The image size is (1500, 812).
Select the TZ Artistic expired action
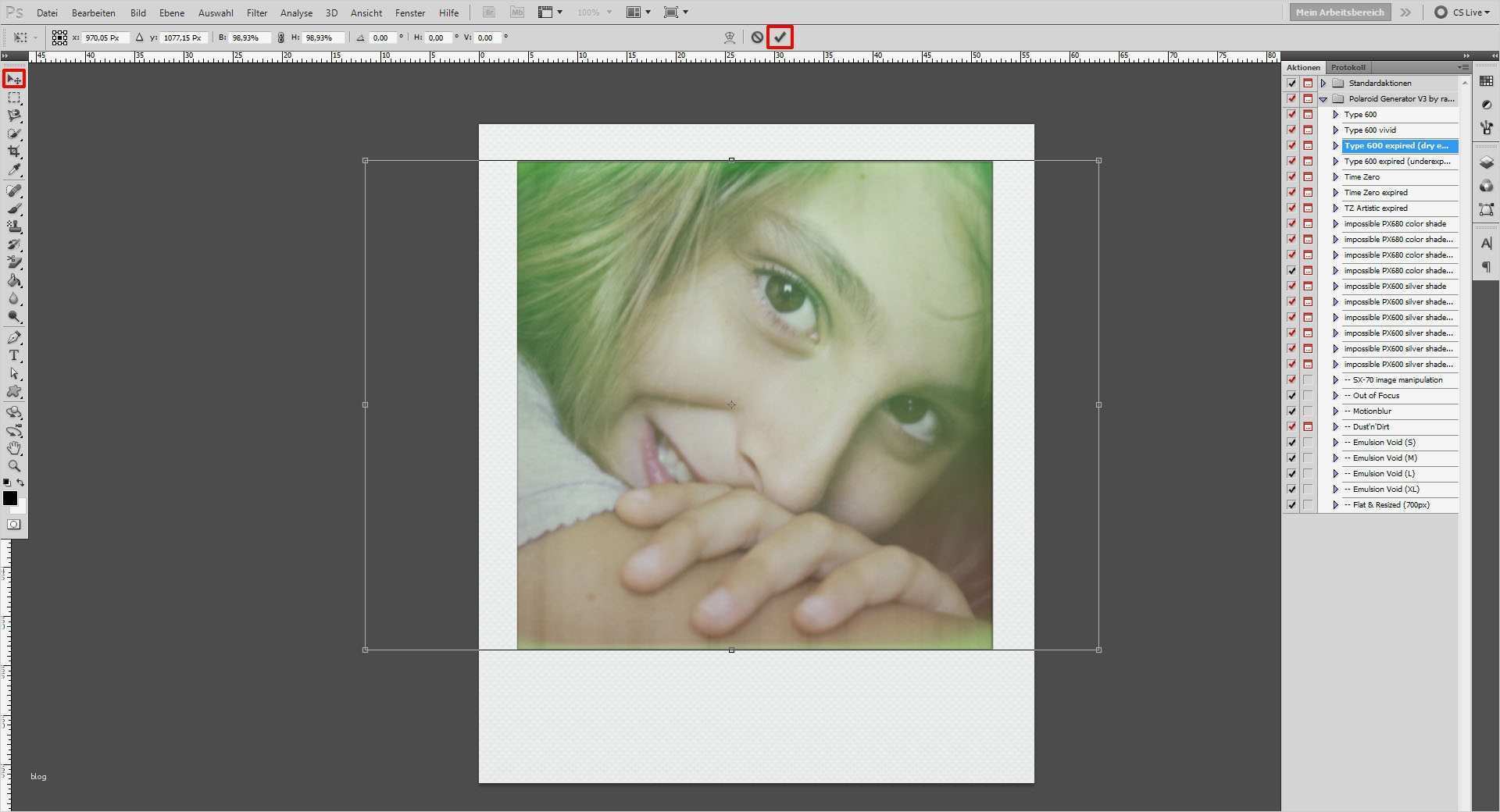pyautogui.click(x=1376, y=208)
